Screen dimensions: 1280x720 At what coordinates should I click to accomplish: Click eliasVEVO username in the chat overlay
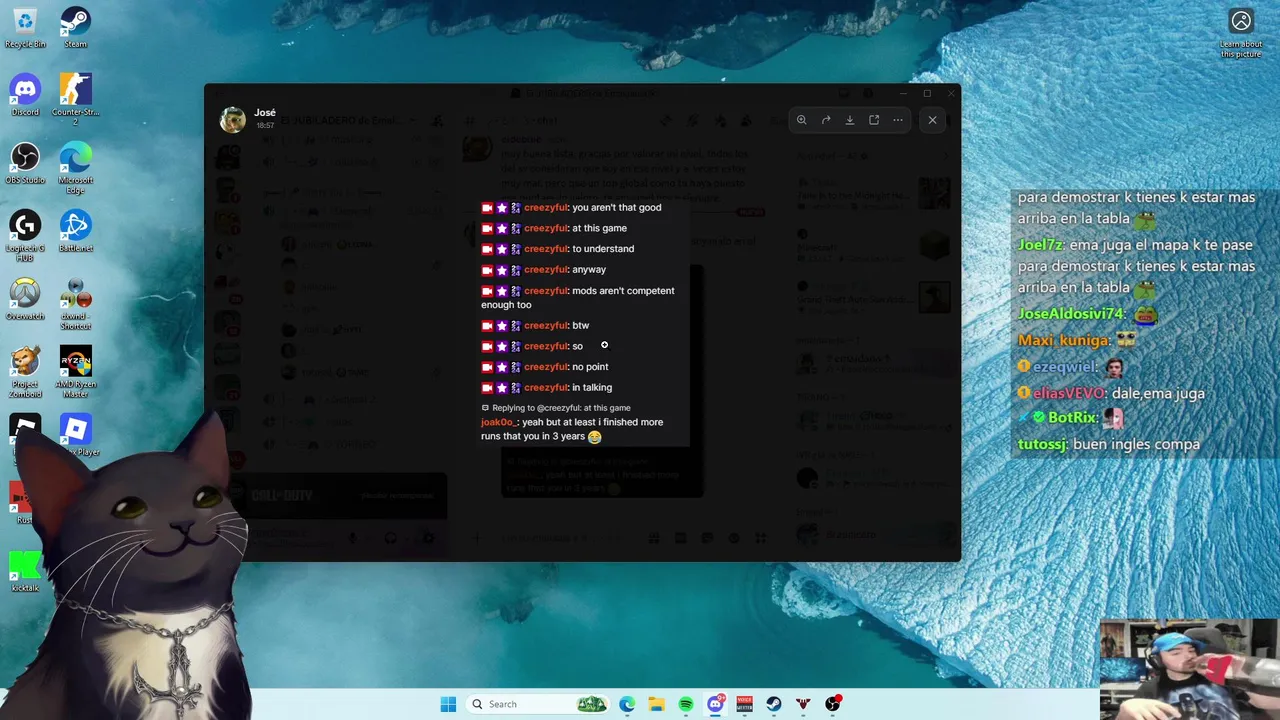point(1069,394)
